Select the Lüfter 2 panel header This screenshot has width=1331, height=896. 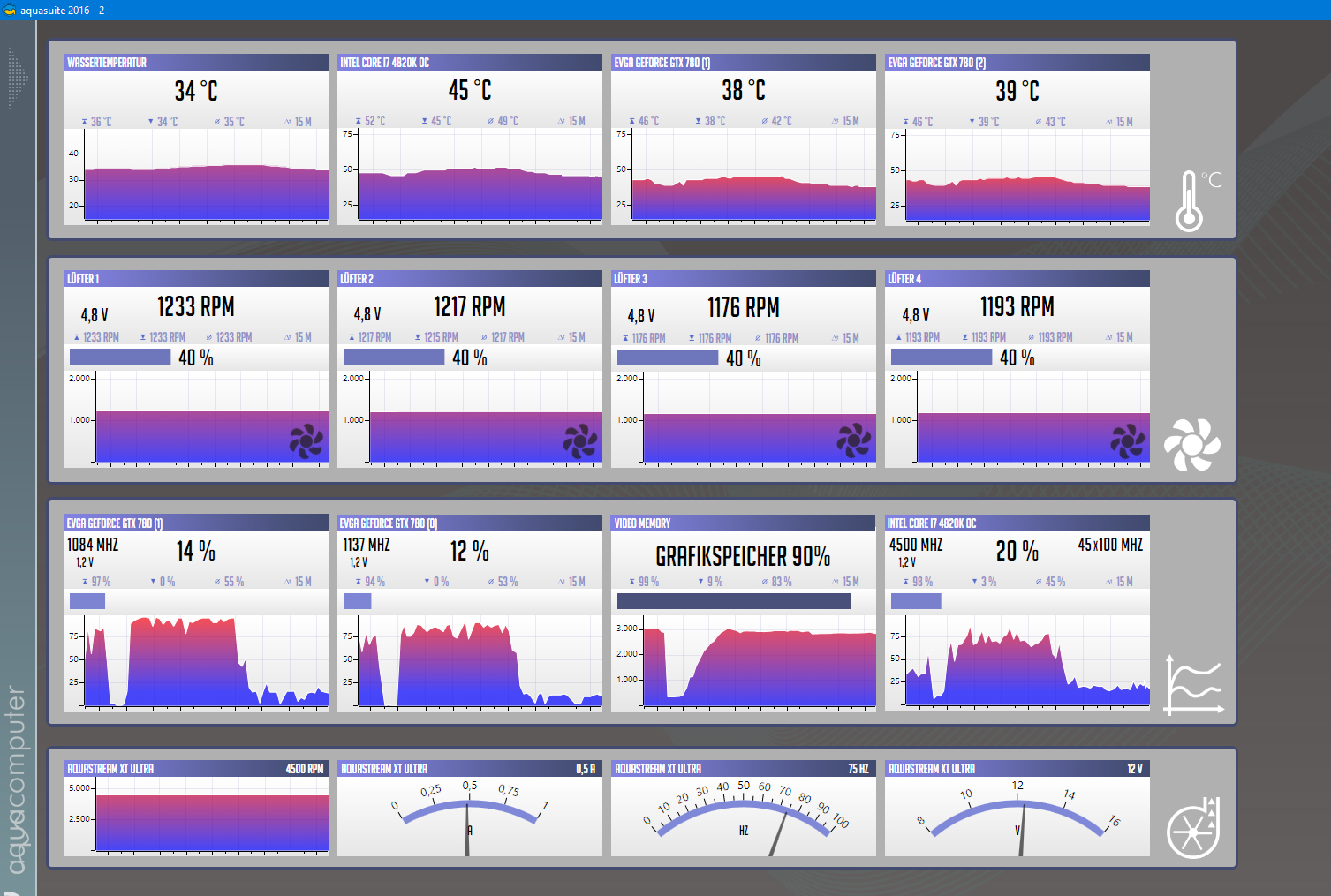point(470,279)
